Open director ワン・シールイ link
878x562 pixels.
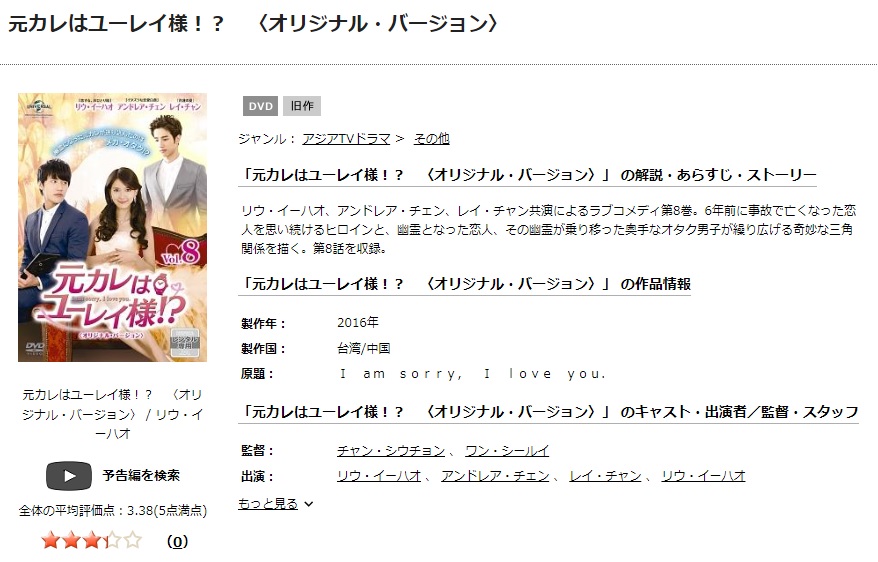tap(507, 451)
